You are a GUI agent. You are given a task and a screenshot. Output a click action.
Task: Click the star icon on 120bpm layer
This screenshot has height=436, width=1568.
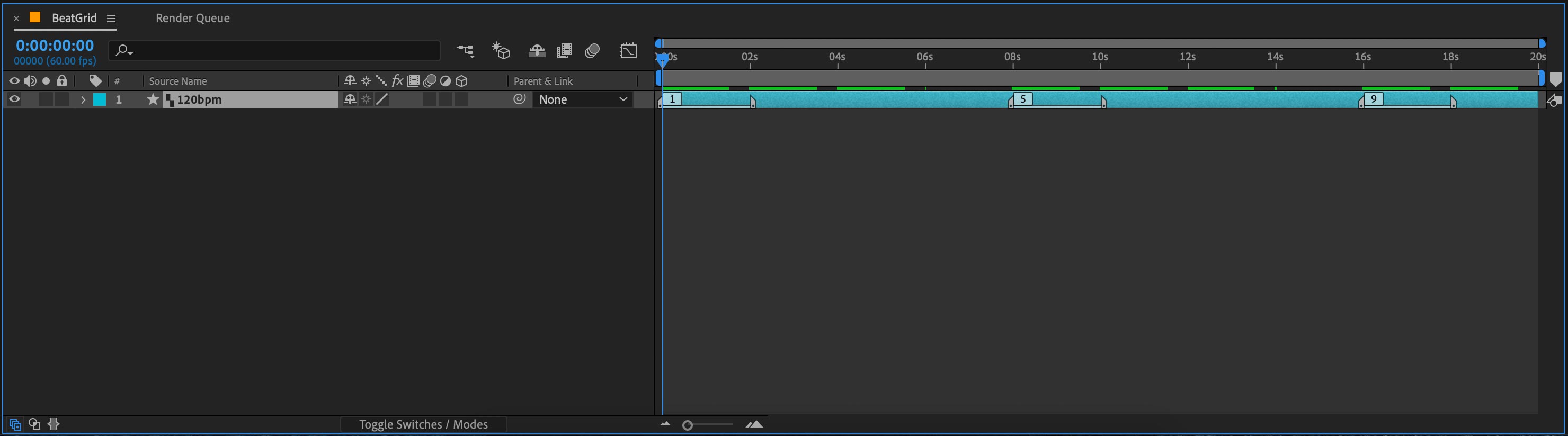153,99
